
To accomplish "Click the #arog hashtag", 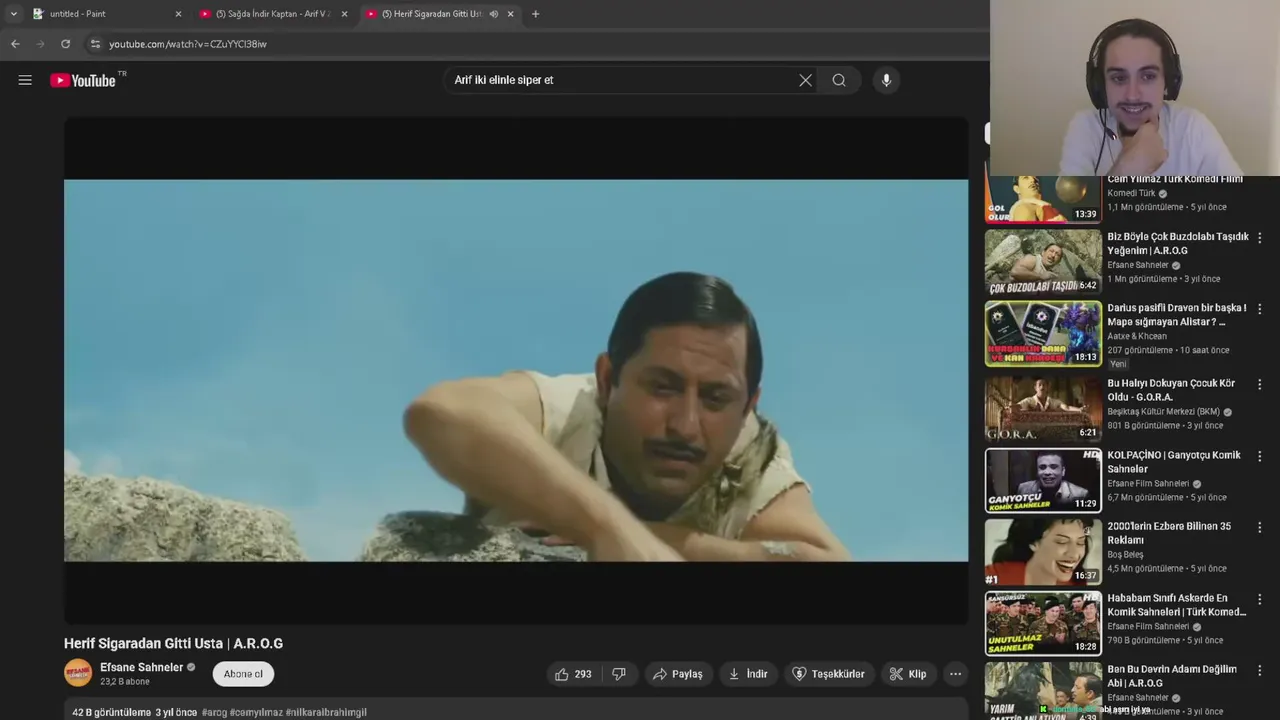I will [214, 712].
